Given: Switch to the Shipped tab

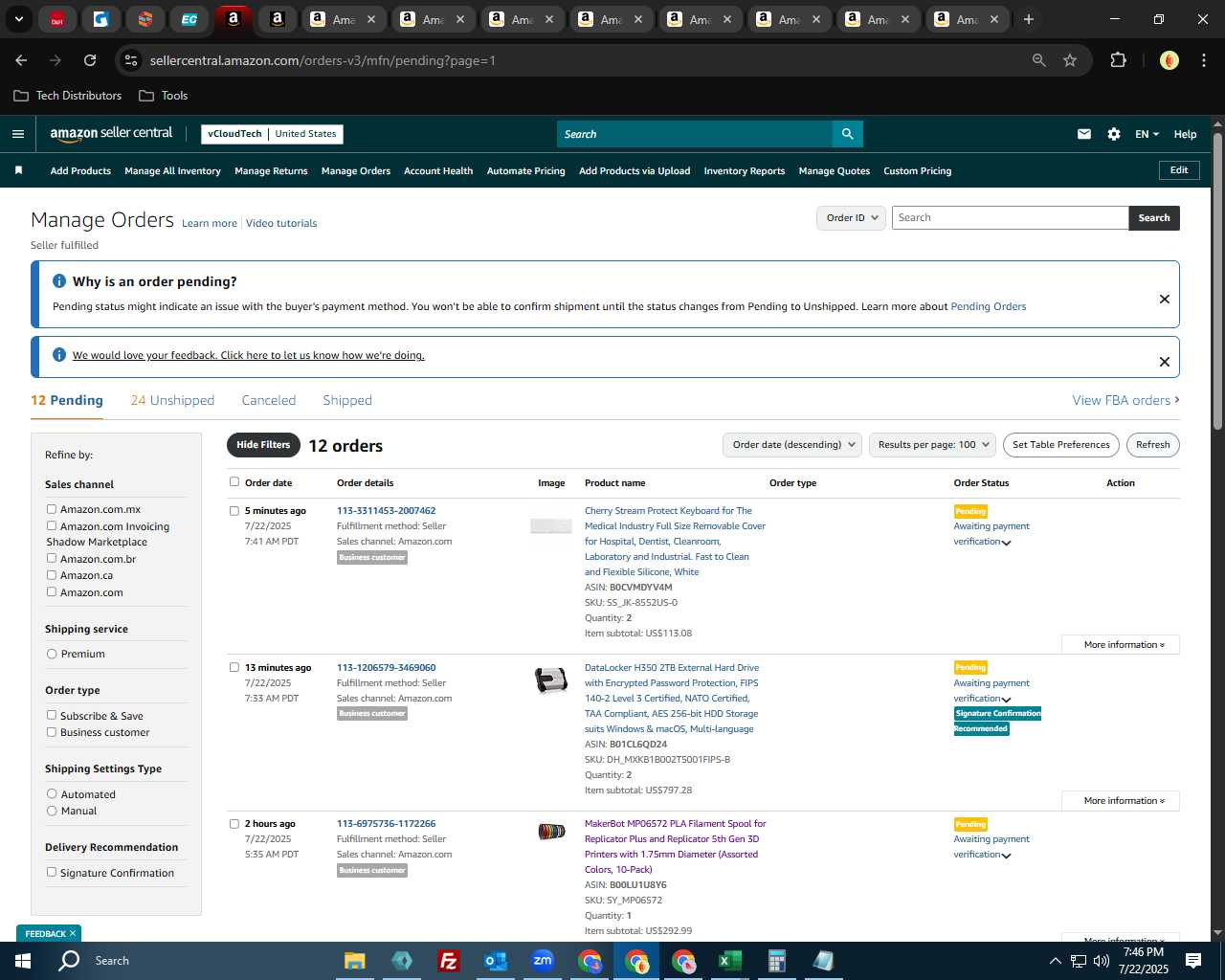Looking at the screenshot, I should (x=347, y=400).
